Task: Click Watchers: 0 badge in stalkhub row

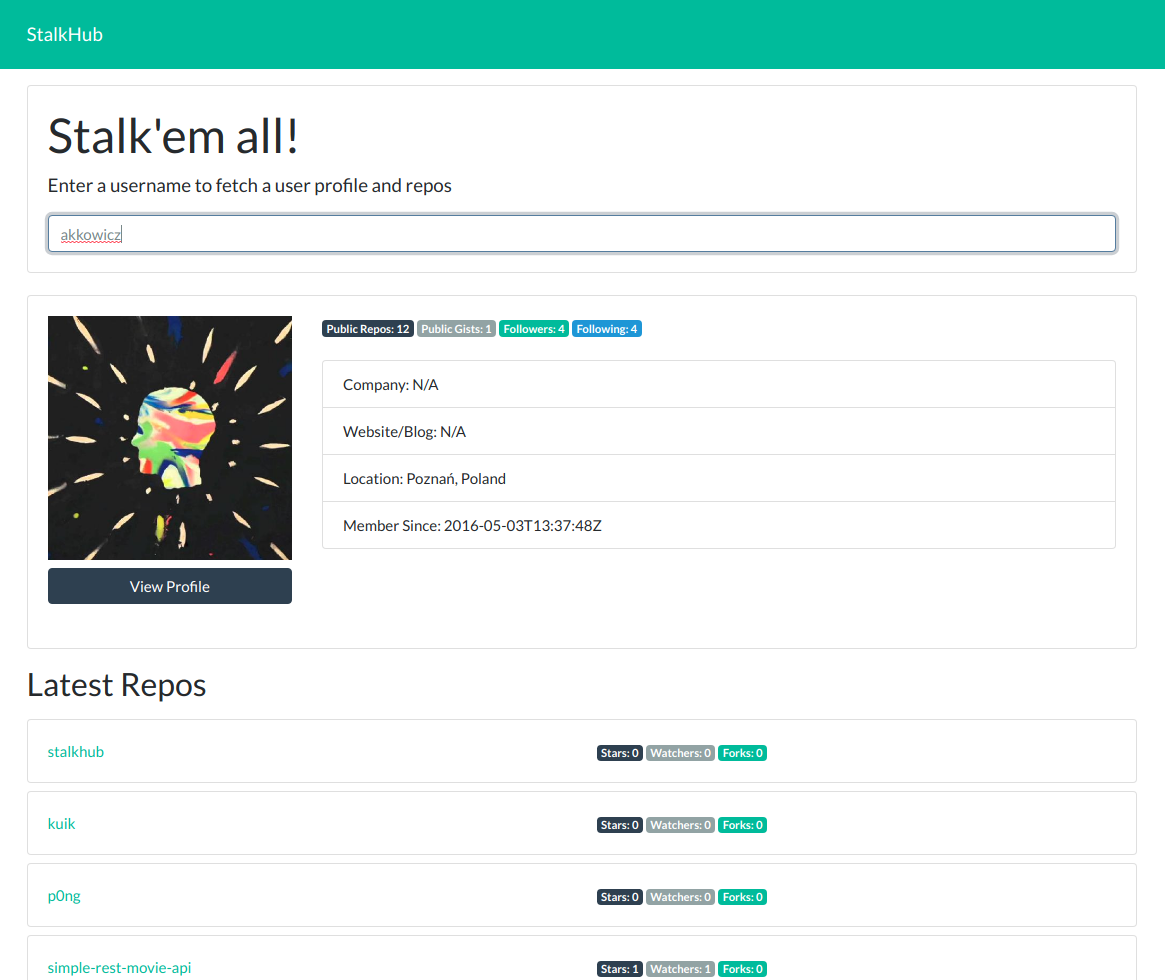Action: (681, 753)
